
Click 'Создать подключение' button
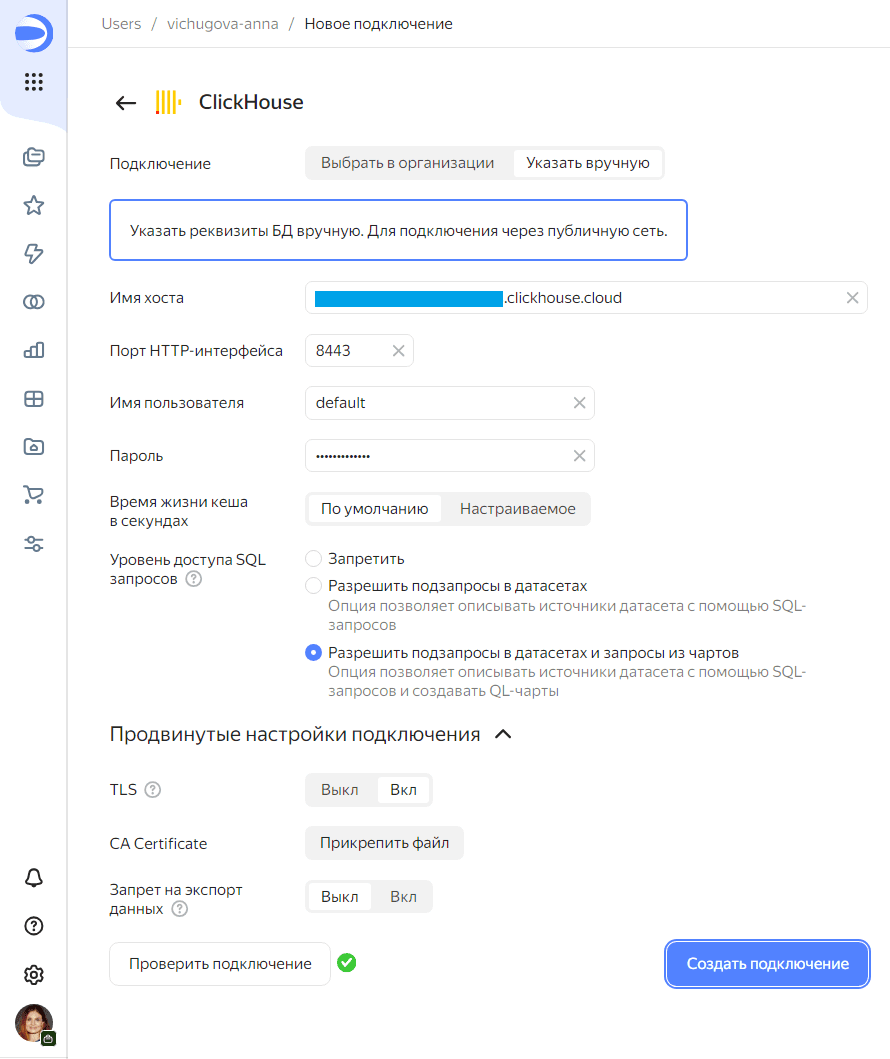click(x=768, y=964)
